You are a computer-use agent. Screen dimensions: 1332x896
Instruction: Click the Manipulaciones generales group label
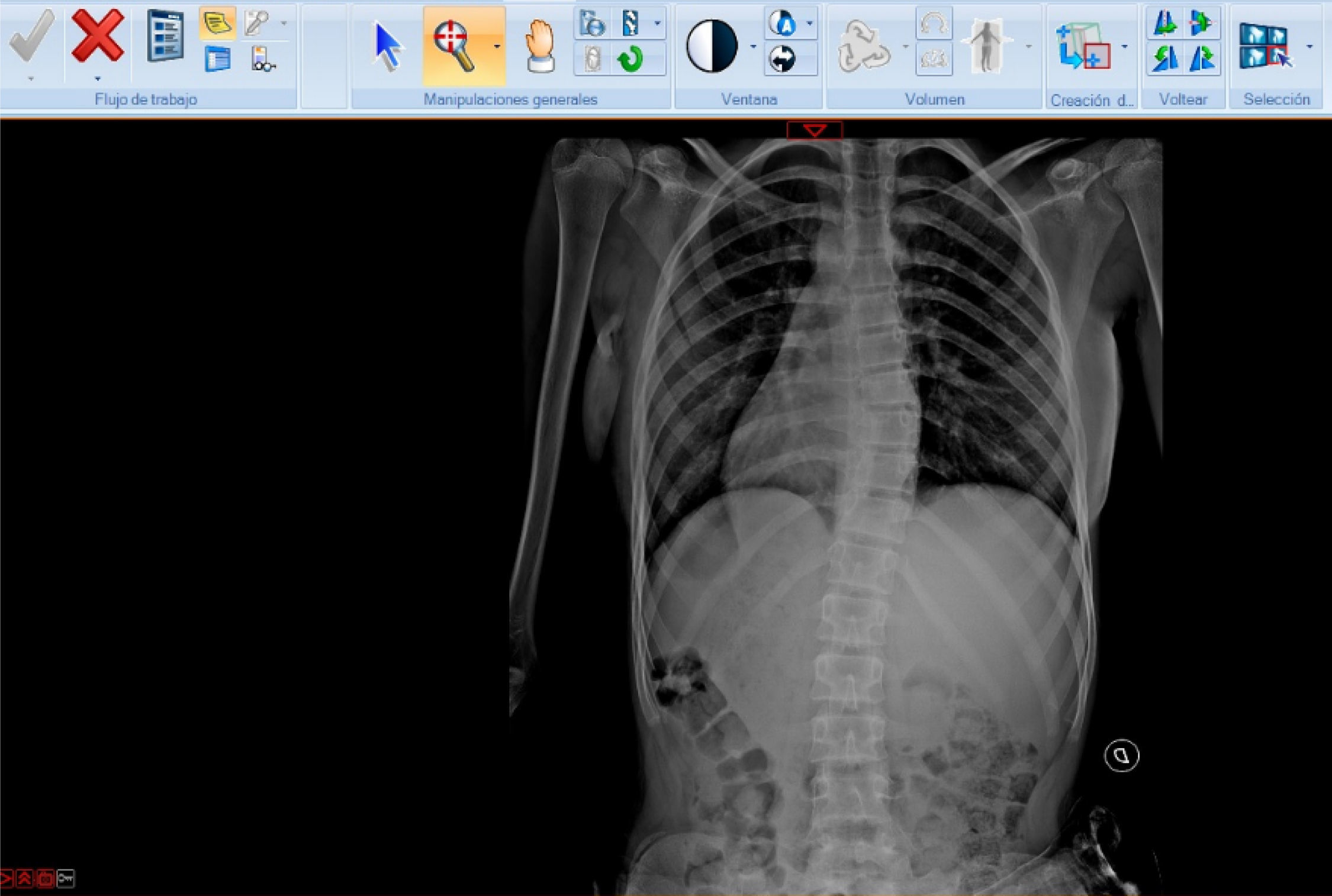coord(510,99)
